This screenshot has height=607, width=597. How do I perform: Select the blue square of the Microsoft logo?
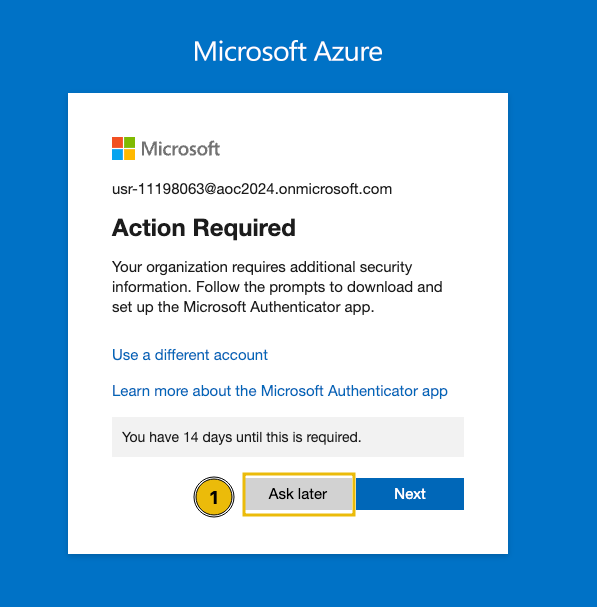coord(117,154)
